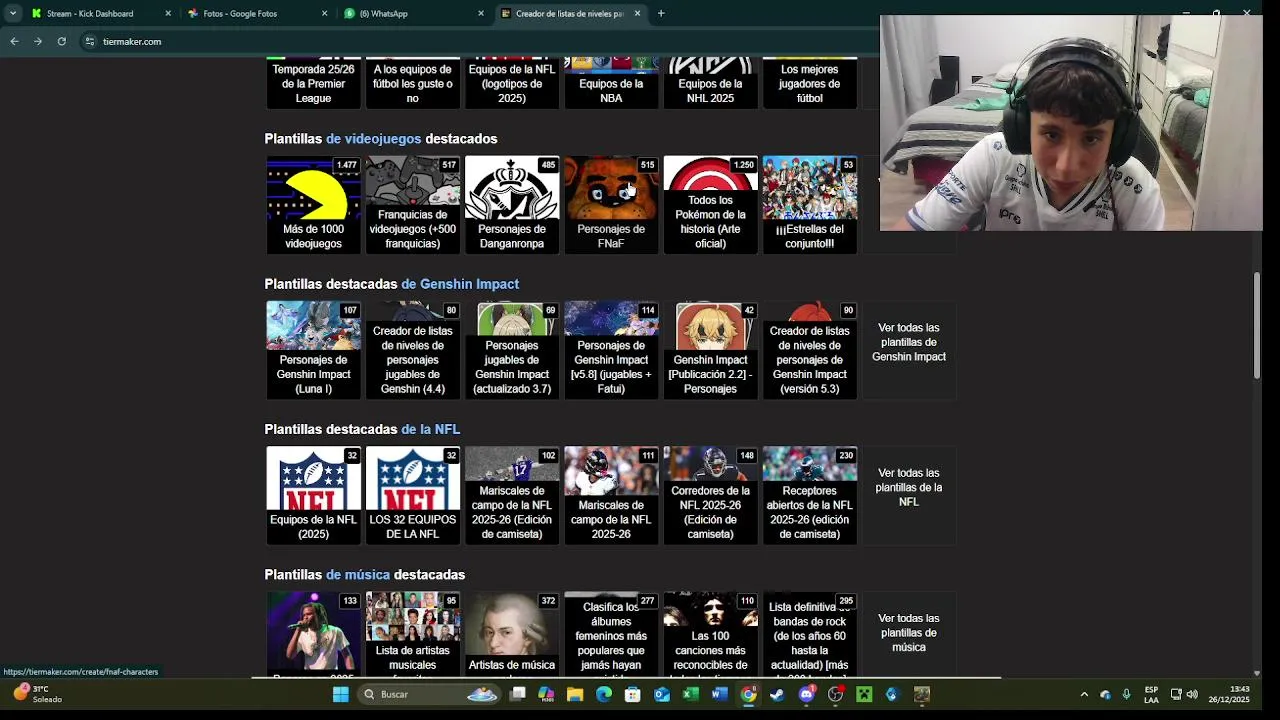Follow the 'de la NFL' heading link

point(430,429)
